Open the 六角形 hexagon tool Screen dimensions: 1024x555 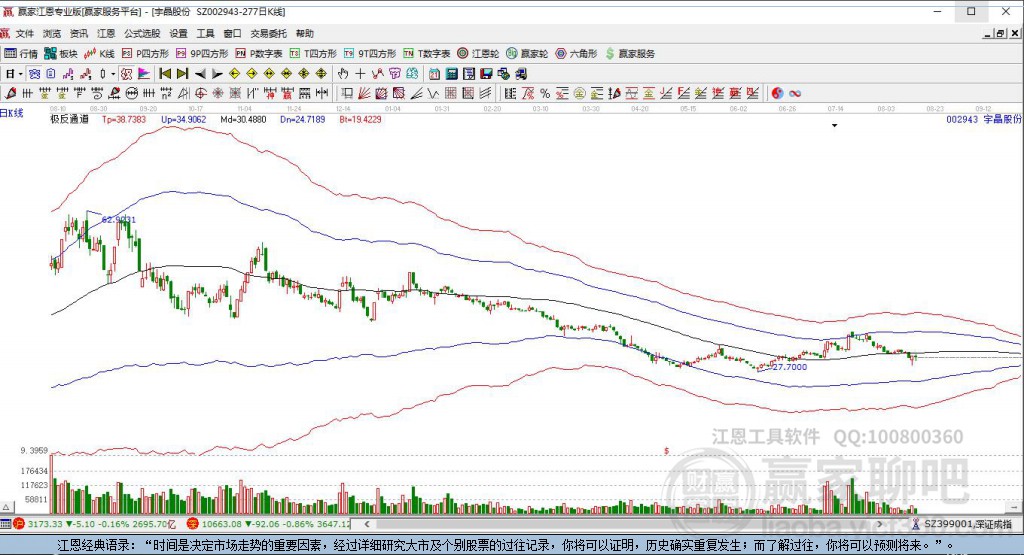[576, 54]
